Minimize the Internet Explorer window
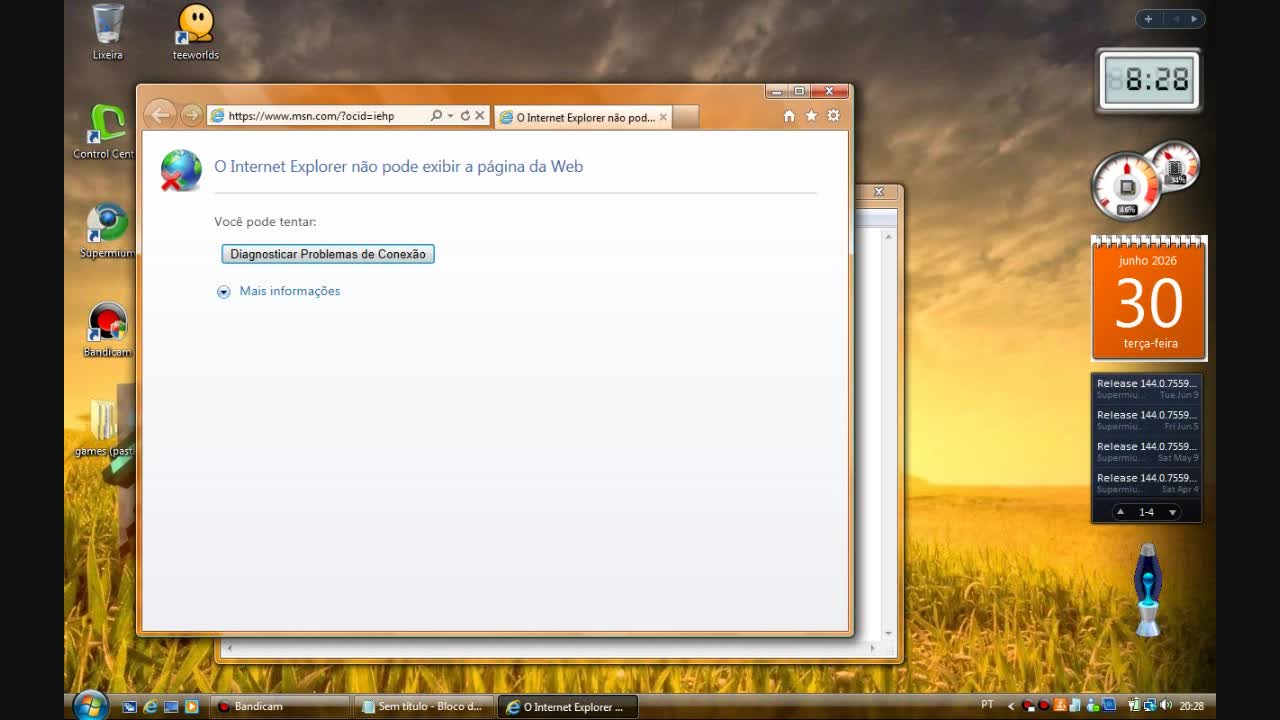This screenshot has width=1280, height=720. click(778, 91)
